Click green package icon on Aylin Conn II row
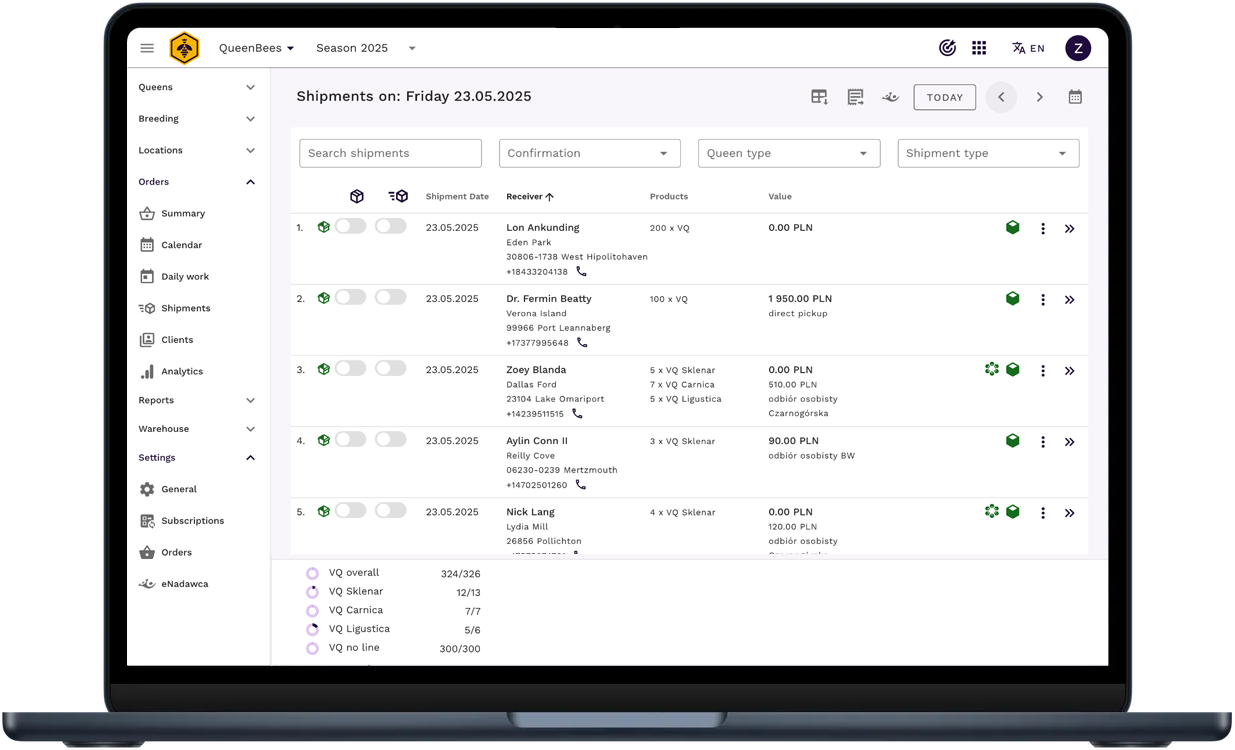 pos(1012,441)
